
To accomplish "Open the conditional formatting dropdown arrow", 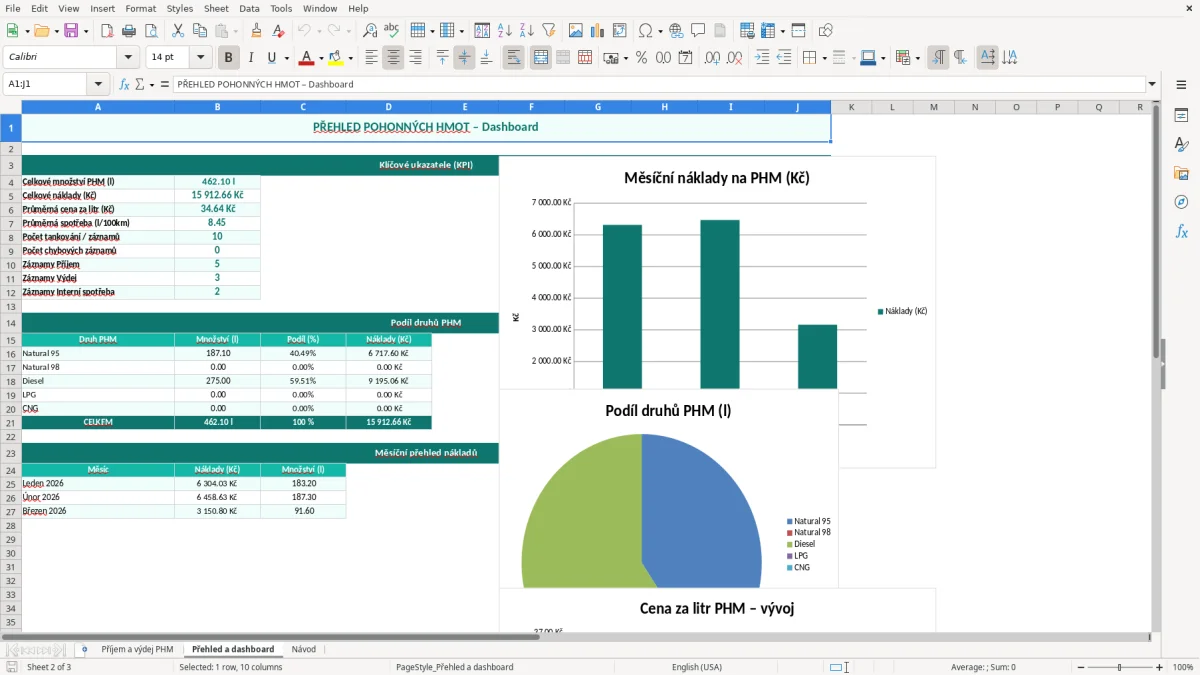I will [917, 58].
